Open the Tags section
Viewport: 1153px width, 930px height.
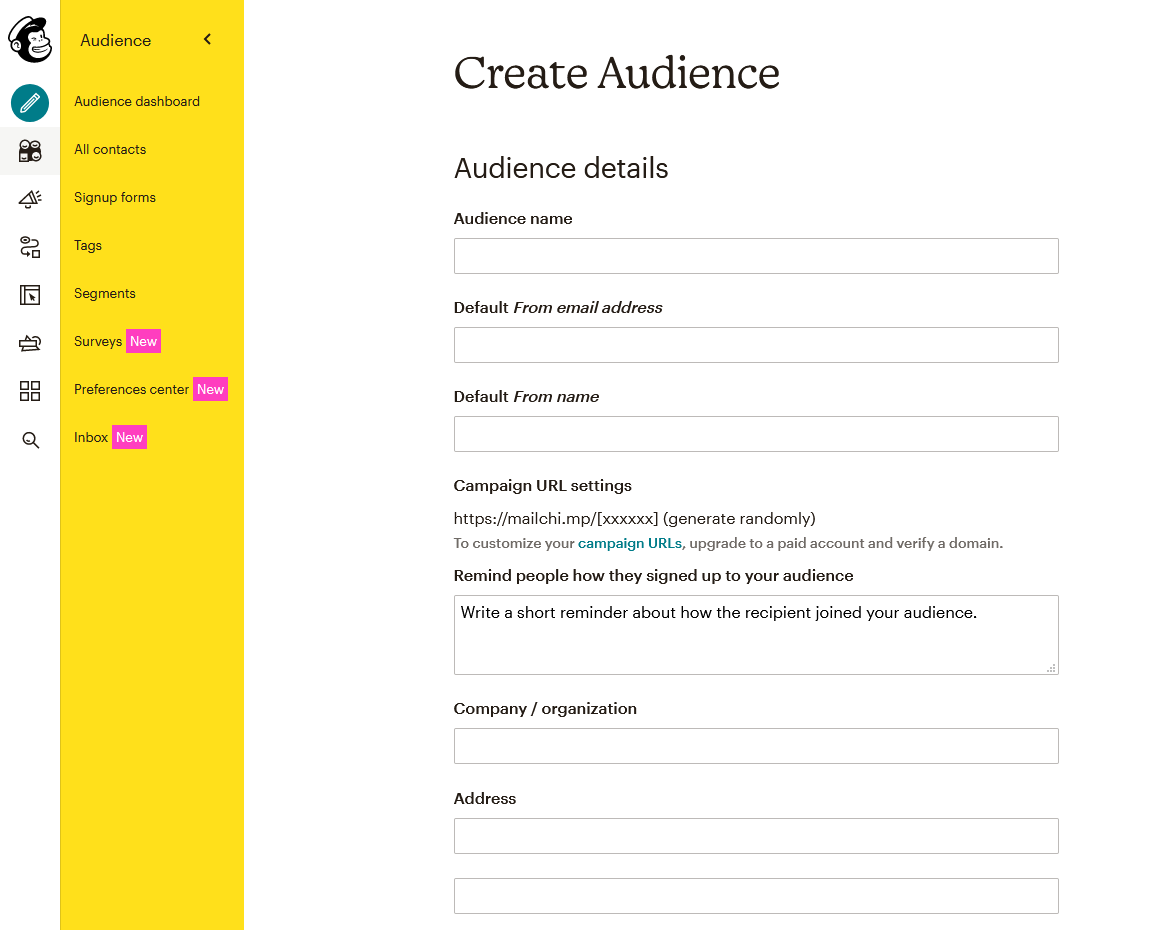tap(87, 245)
